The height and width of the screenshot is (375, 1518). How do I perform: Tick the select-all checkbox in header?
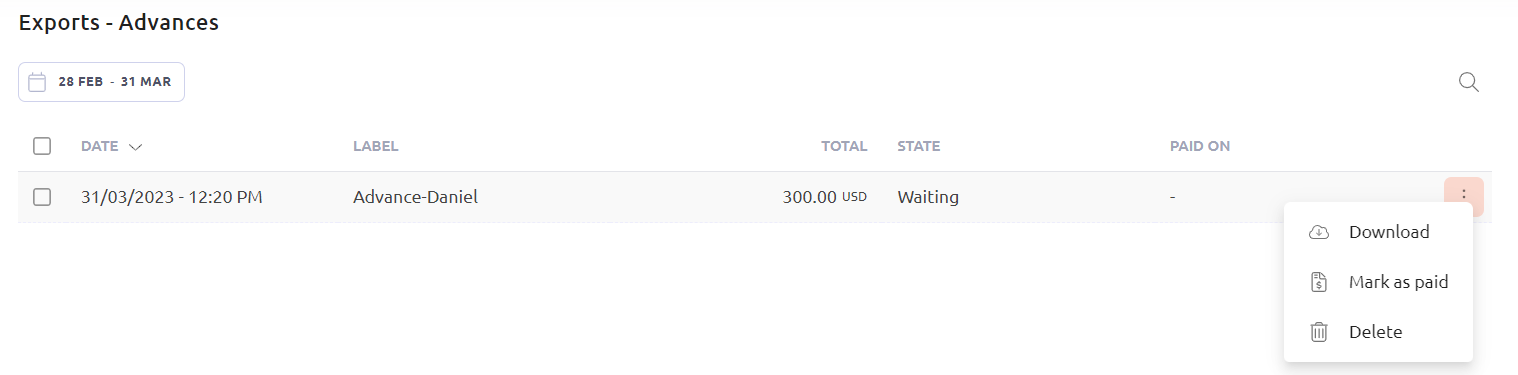[x=42, y=146]
